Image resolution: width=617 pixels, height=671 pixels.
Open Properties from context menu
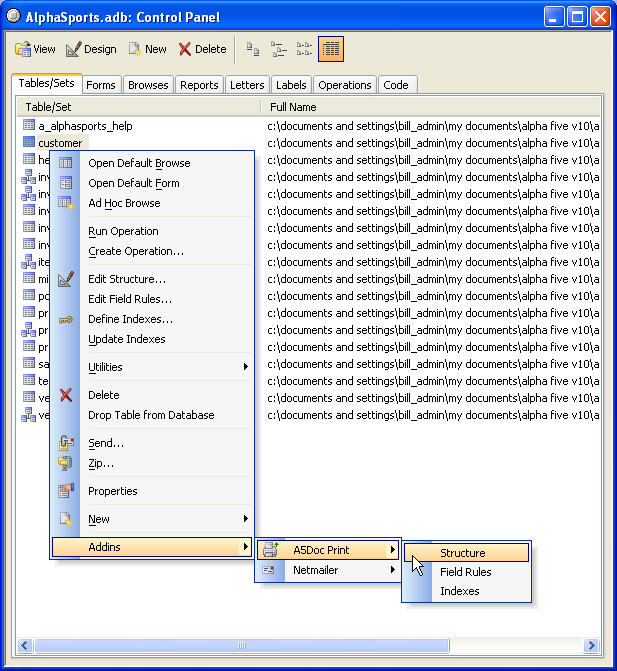(152, 491)
